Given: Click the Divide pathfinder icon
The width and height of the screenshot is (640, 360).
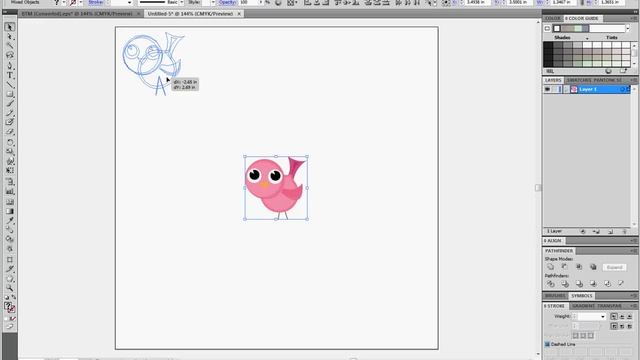Looking at the screenshot, I should coord(551,284).
